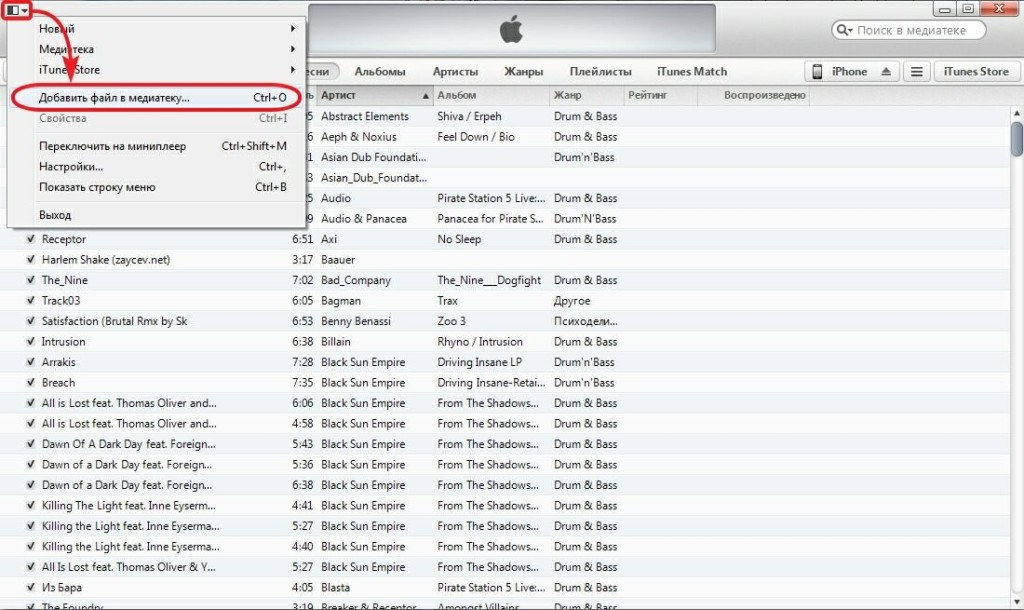Click the iPhone device icon

click(x=817, y=72)
